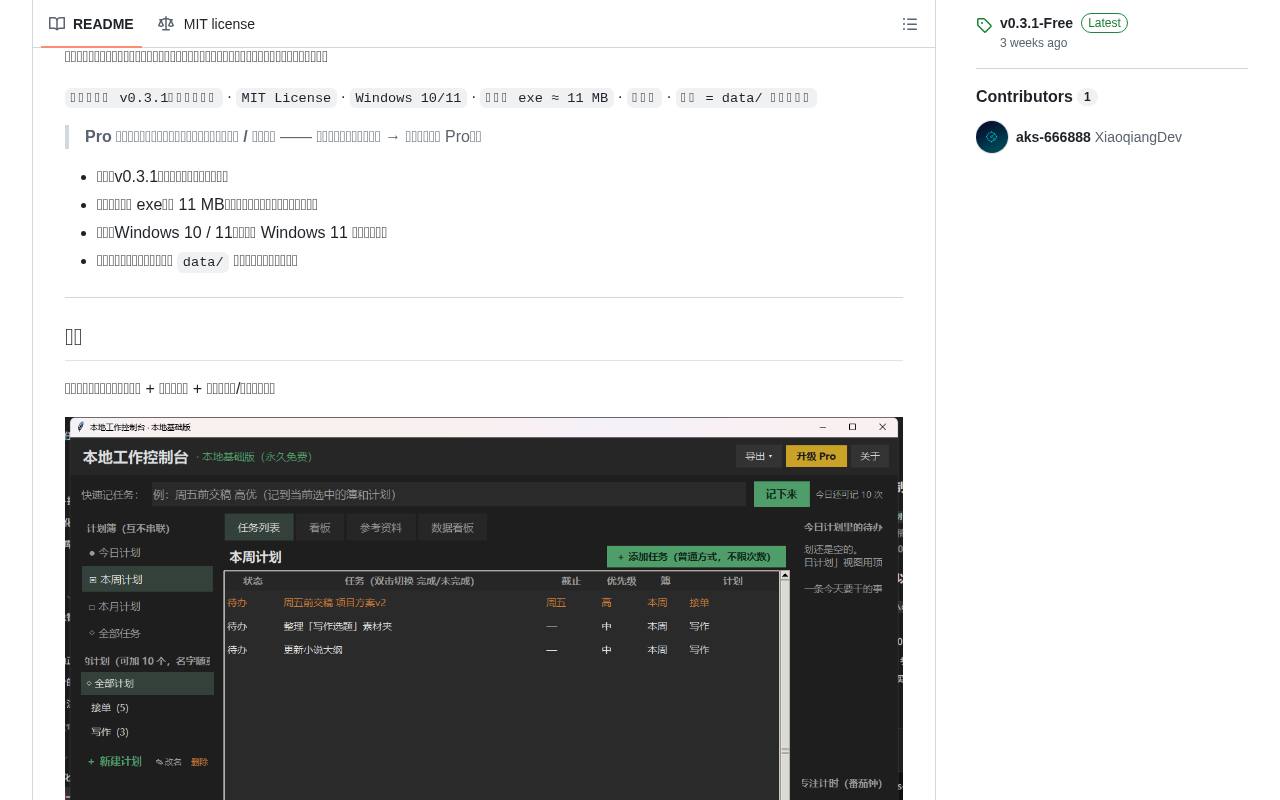This screenshot has width=1280, height=800.
Task: Click the 关于 button in screenshot
Action: pos(870,456)
